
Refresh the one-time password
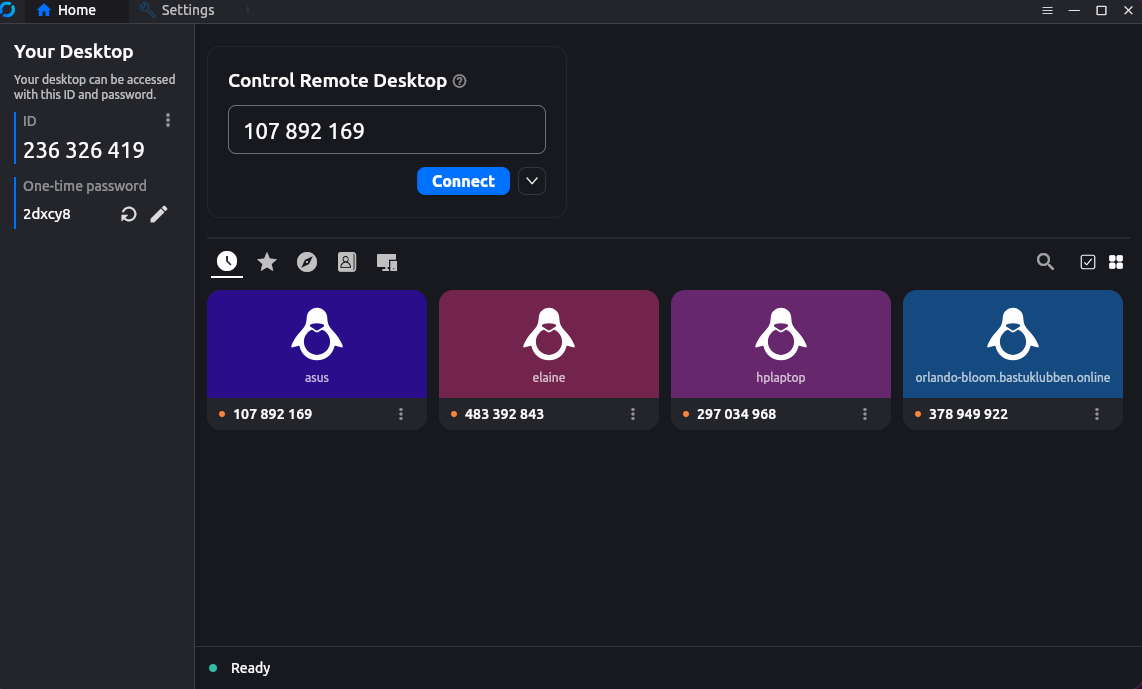128,213
